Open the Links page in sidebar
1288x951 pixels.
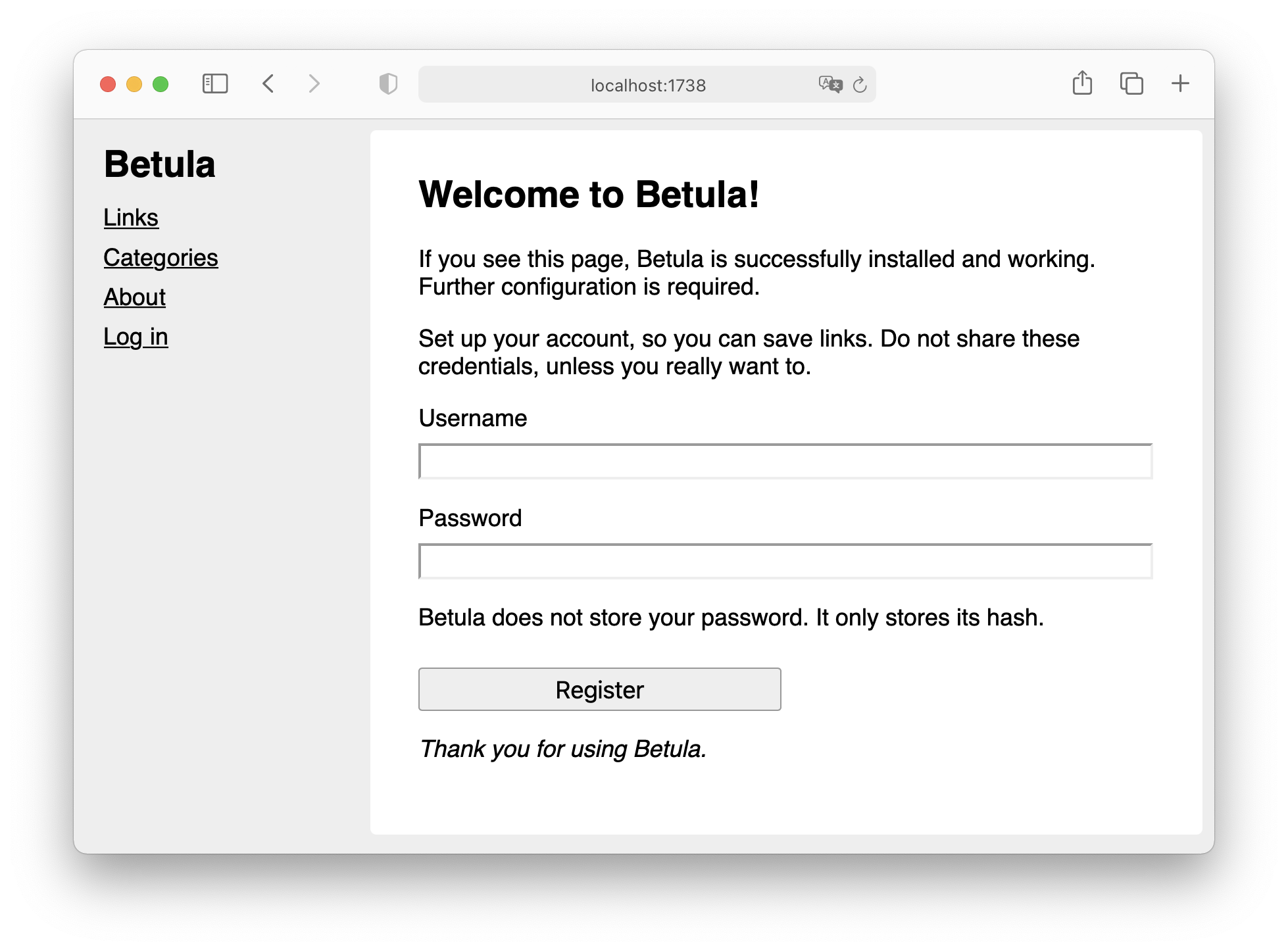click(131, 218)
